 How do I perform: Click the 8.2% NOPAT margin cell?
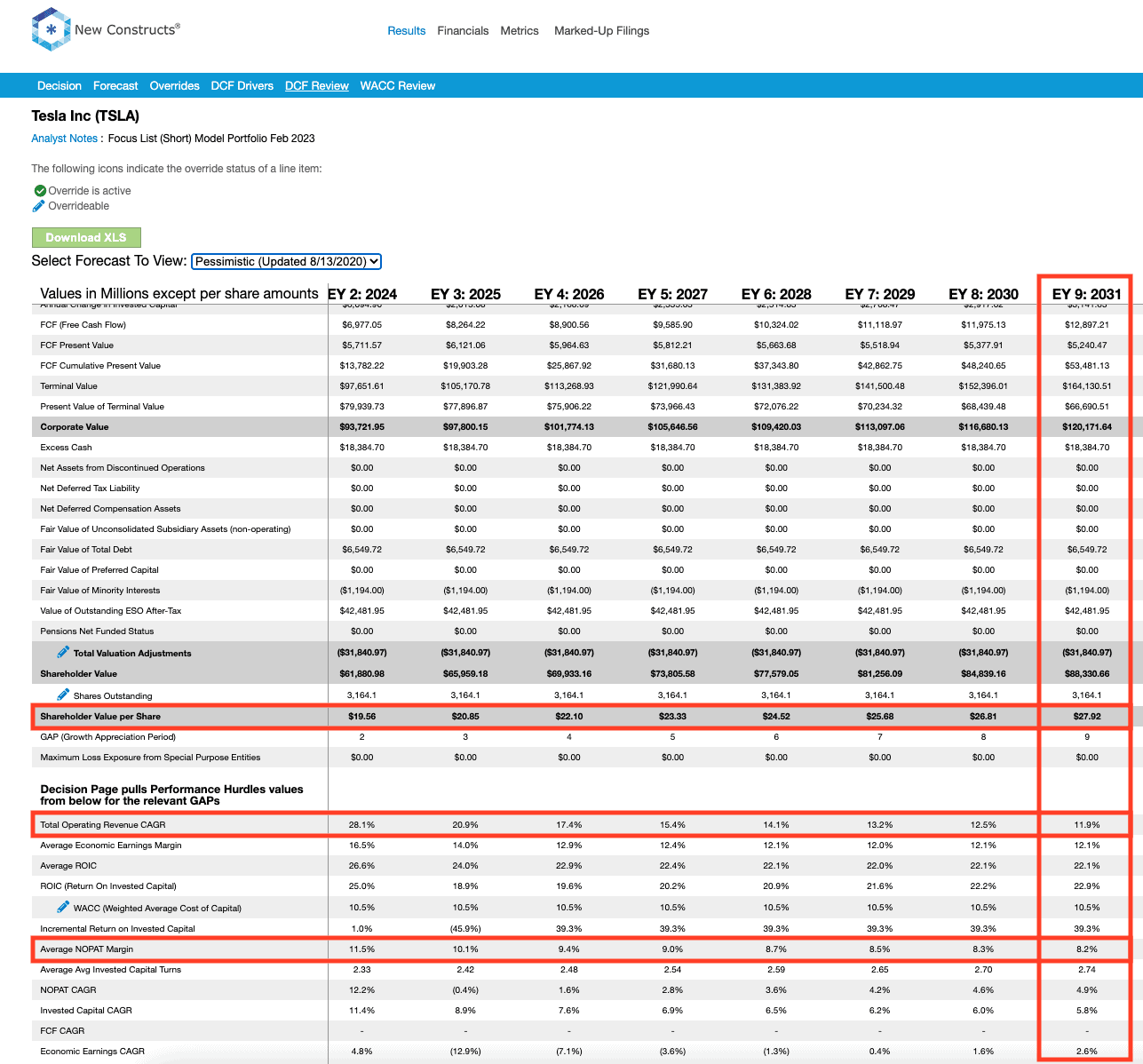1087,949
